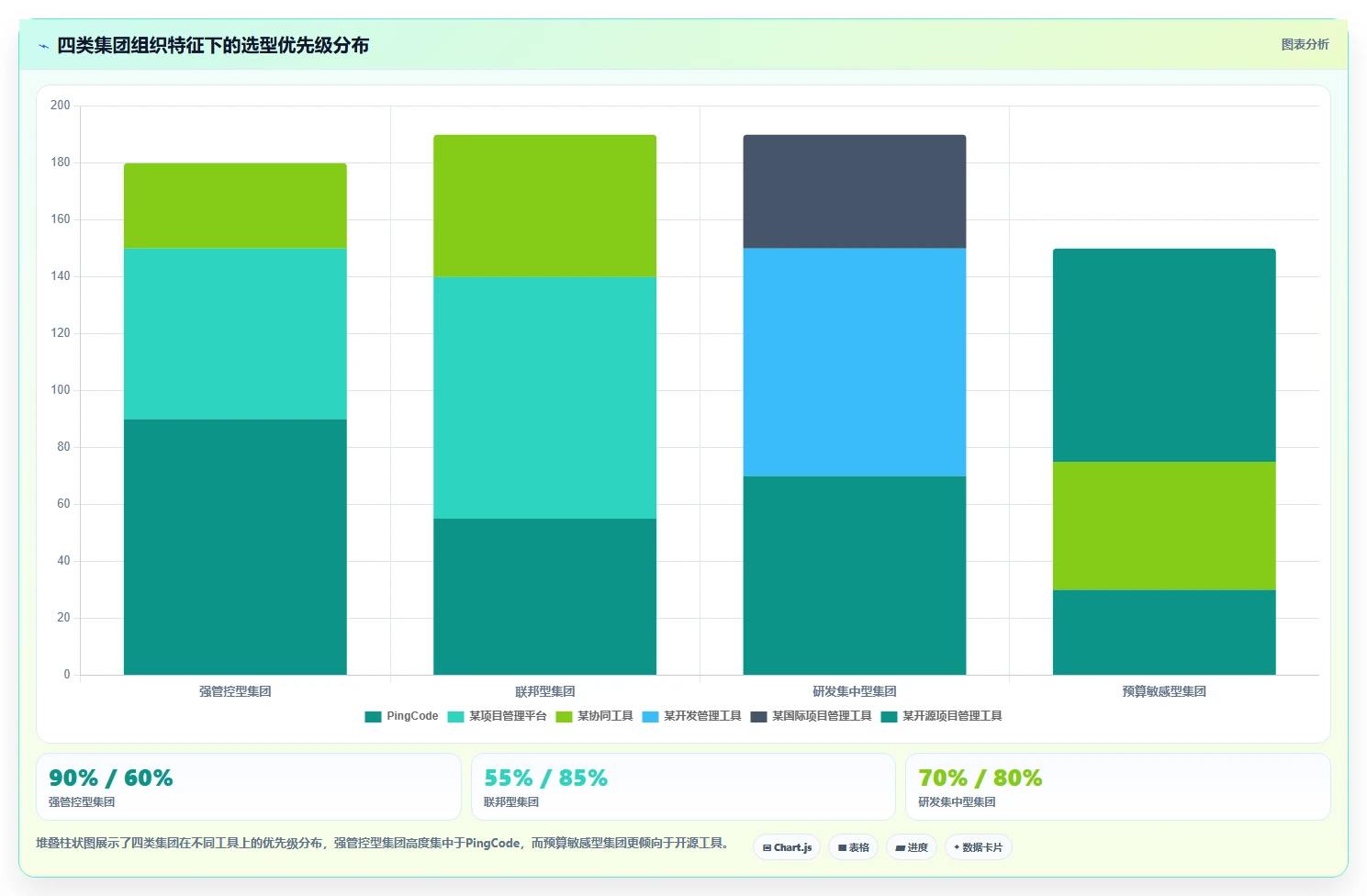
Task: Toggle the 某开源项目管理工具 legend entry
Action: tap(941, 716)
